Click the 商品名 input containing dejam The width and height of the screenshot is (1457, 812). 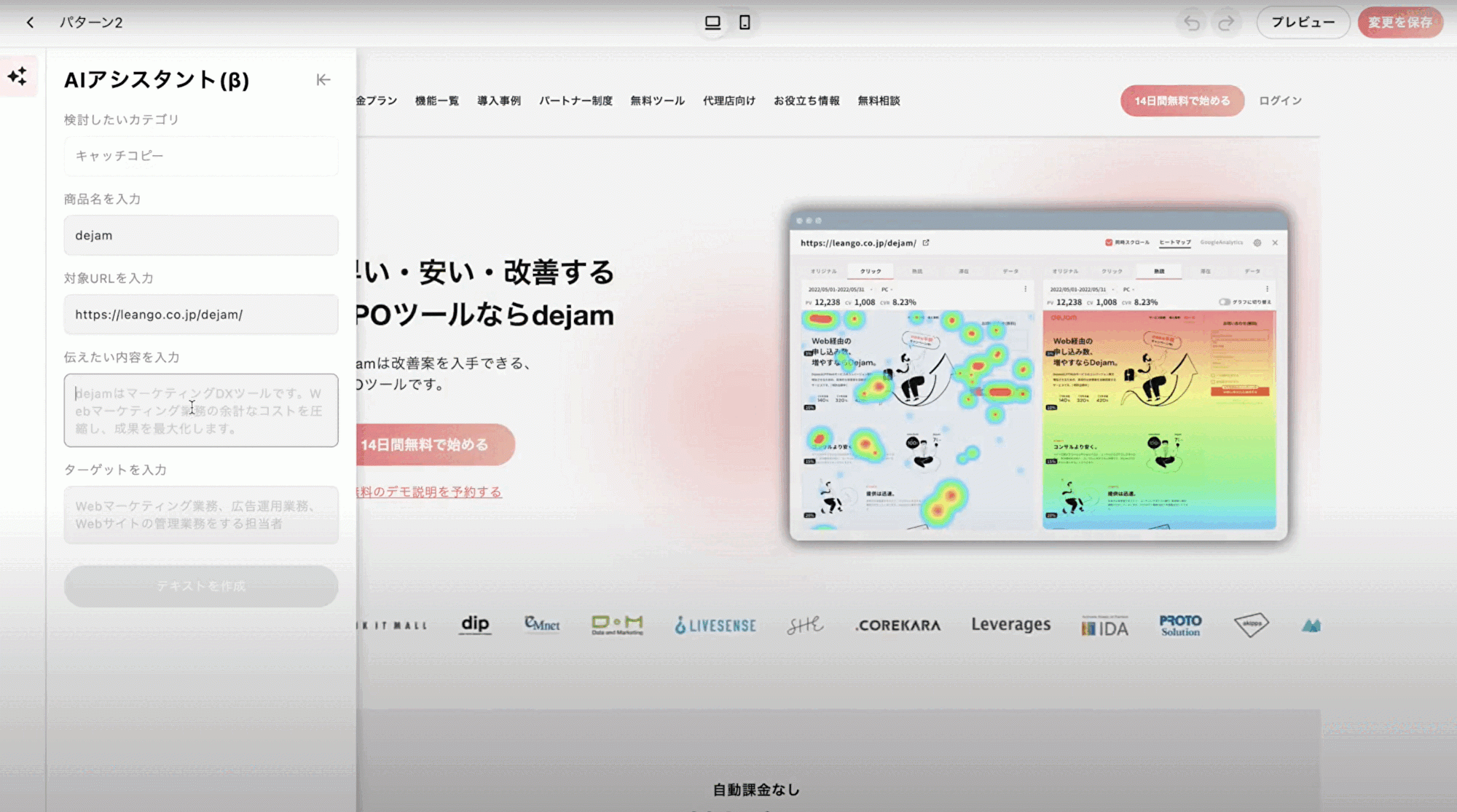click(201, 235)
